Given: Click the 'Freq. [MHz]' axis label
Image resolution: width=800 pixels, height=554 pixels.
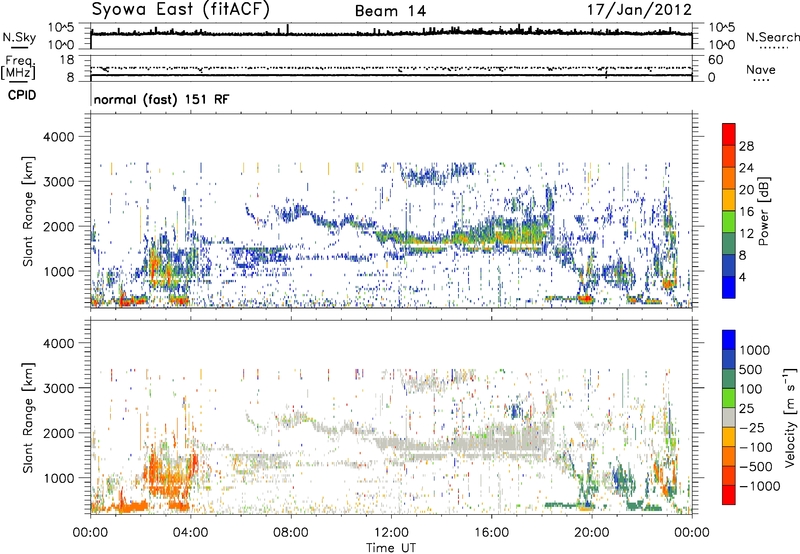Looking at the screenshot, I should coord(19,68).
